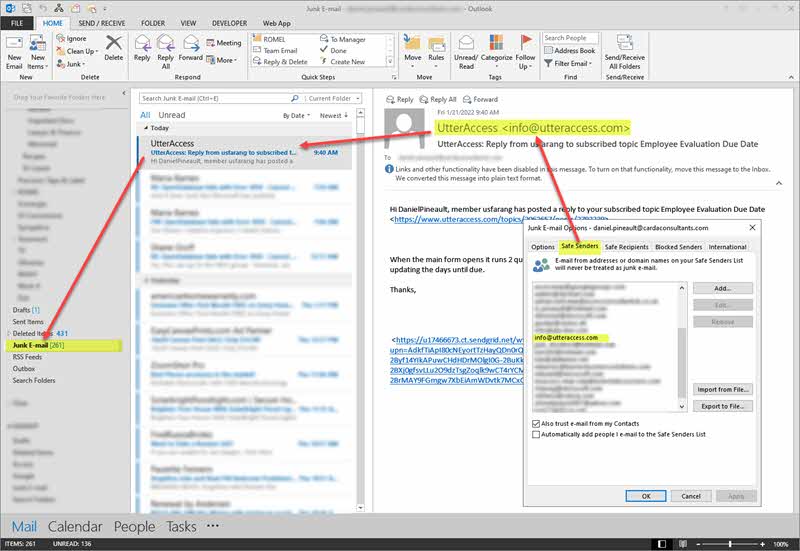
Task: Toggle Also trust e-mail from my Contacts
Action: 536,423
